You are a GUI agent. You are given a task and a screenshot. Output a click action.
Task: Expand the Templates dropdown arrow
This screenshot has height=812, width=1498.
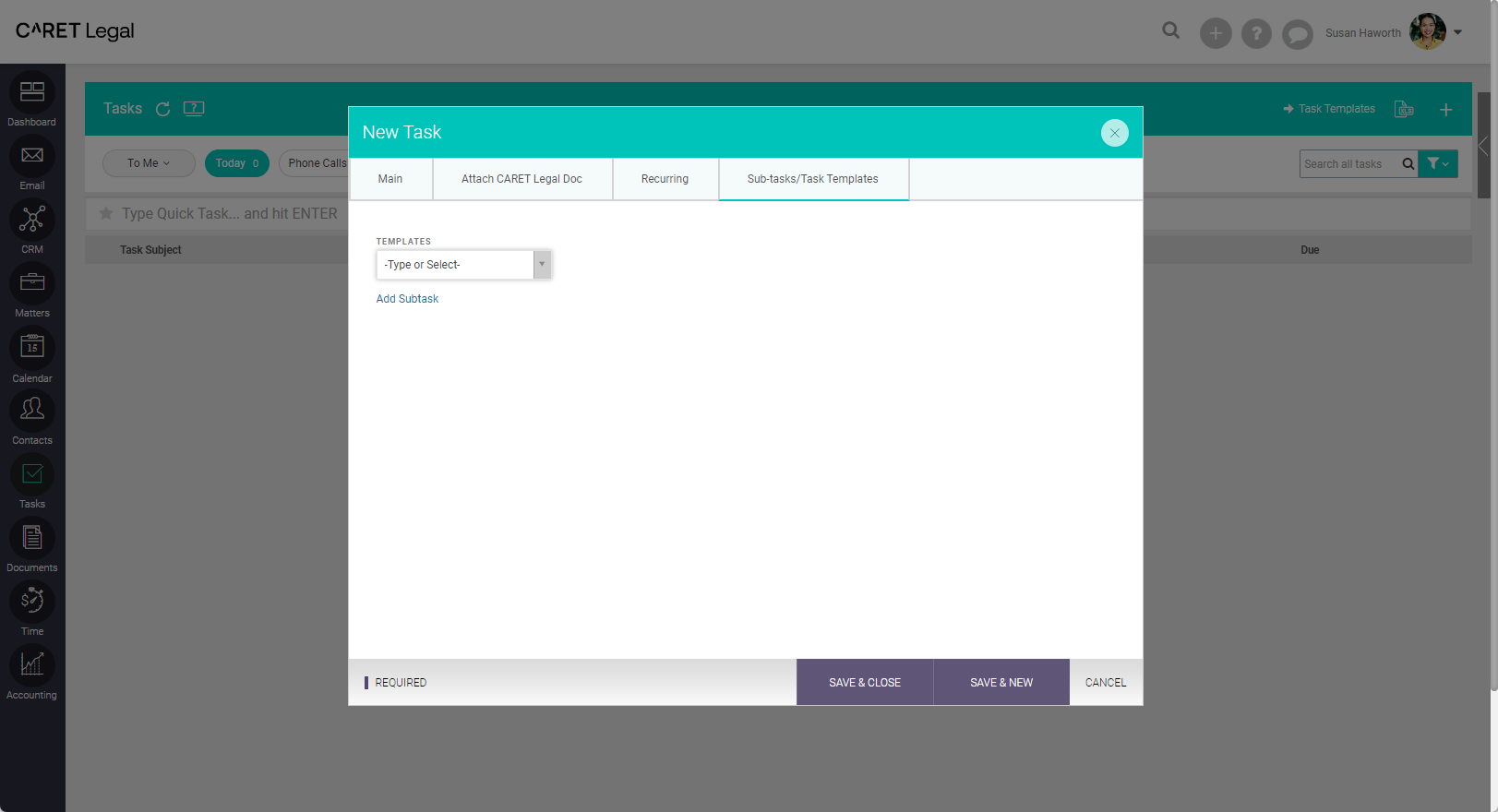coord(542,265)
